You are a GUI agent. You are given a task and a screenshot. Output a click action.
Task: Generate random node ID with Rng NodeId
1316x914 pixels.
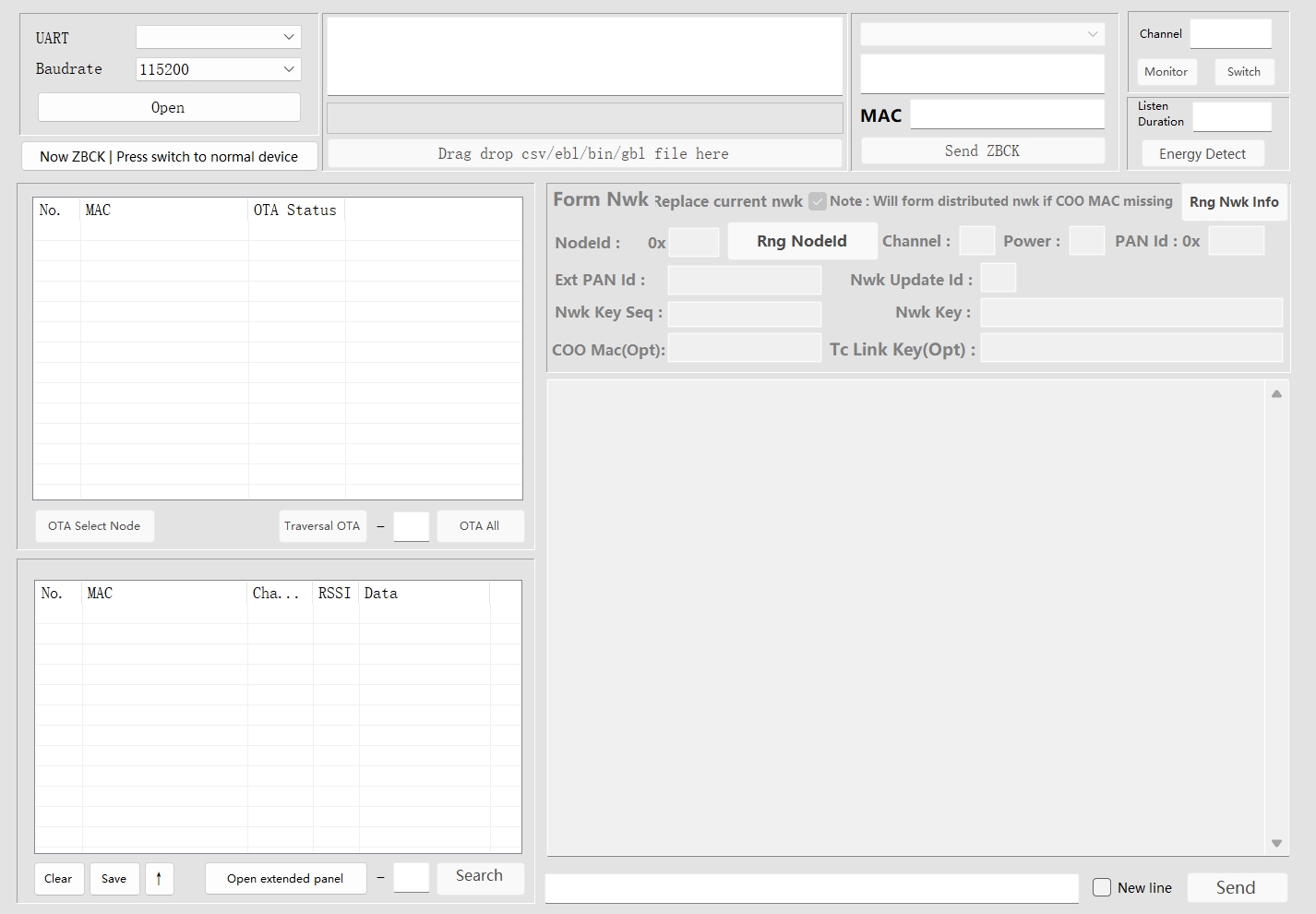tap(801, 241)
